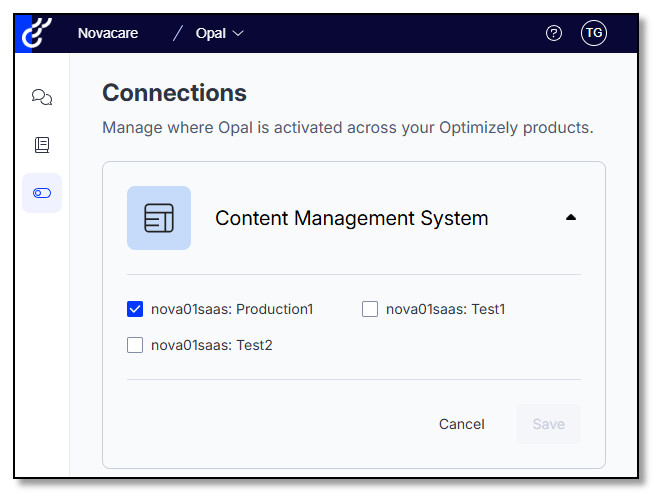Click the nova01saas: Production1 label
Viewport: 653px width, 493px height.
coord(232,309)
